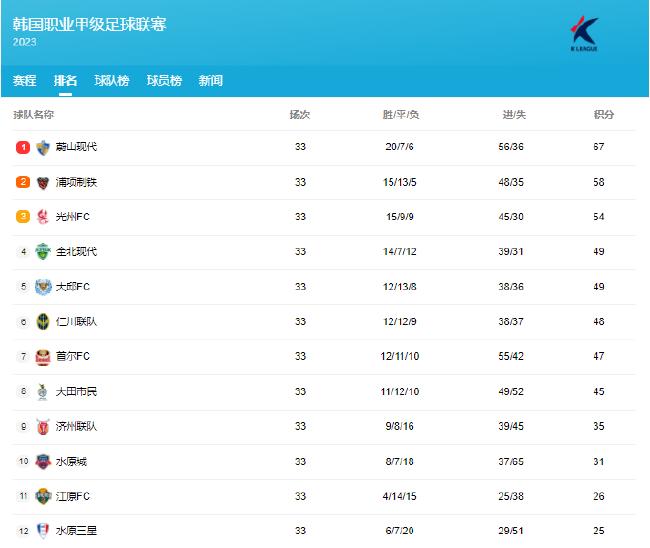Open team link 大田市民
The width and height of the screenshot is (650, 548).
(76, 392)
